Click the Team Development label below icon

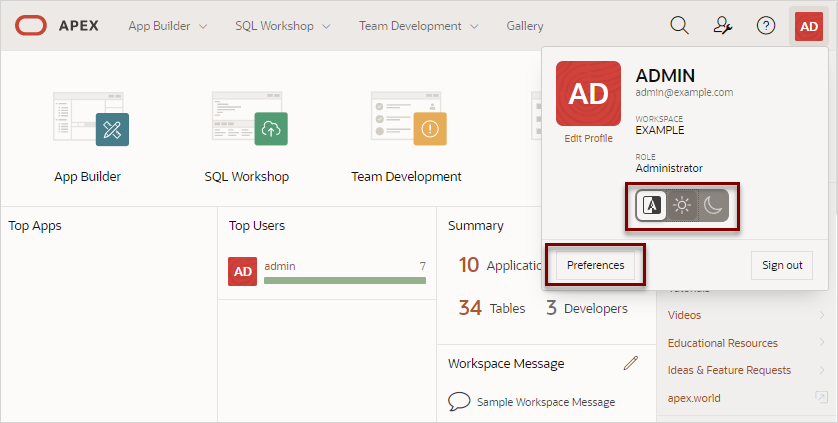click(406, 176)
